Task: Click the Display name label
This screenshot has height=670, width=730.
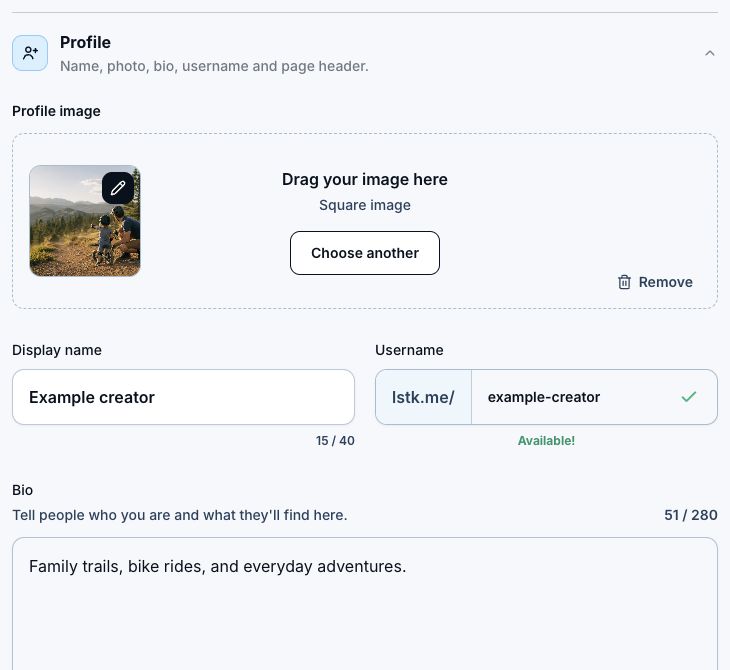Action: click(57, 350)
